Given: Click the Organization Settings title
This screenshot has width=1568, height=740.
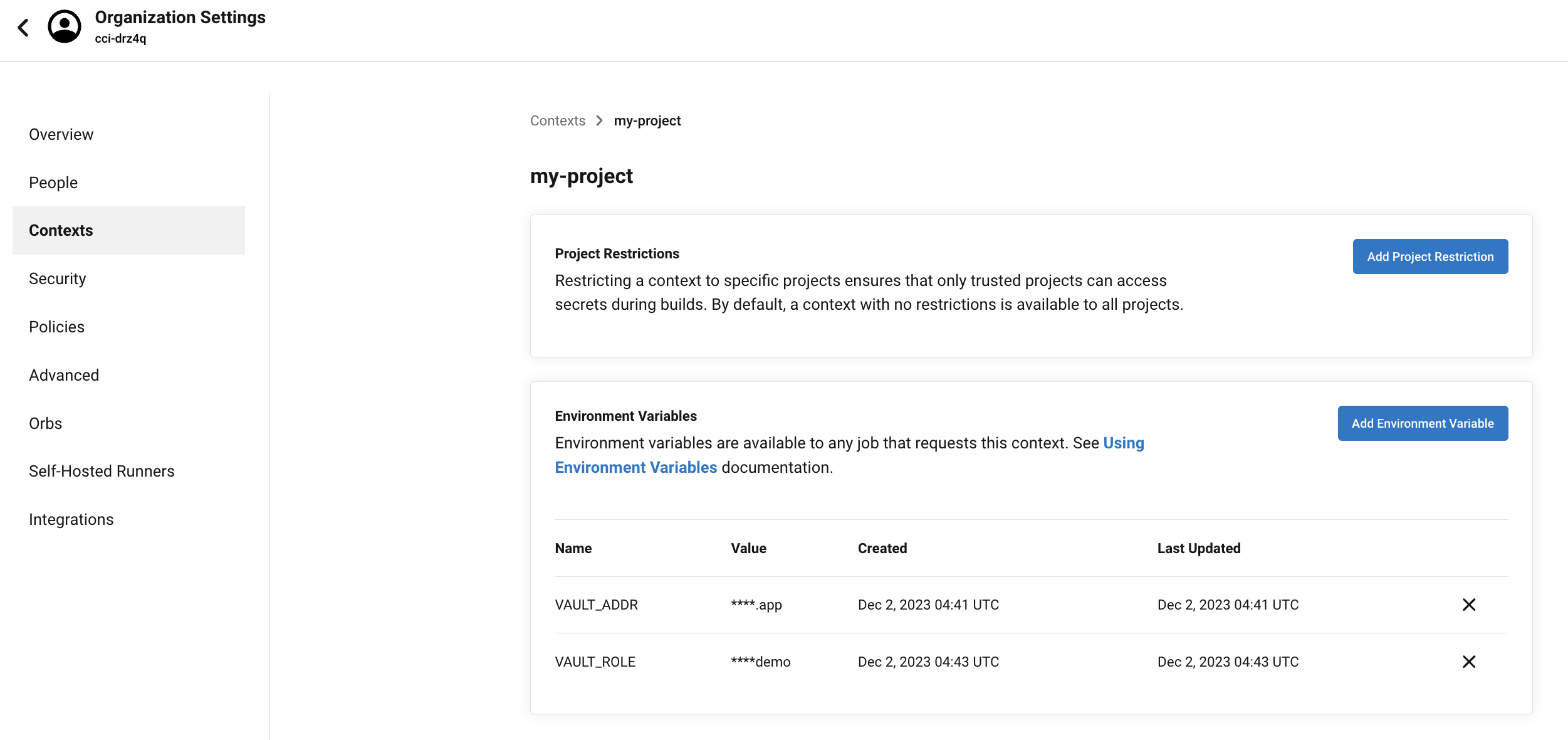Looking at the screenshot, I should pos(180,18).
